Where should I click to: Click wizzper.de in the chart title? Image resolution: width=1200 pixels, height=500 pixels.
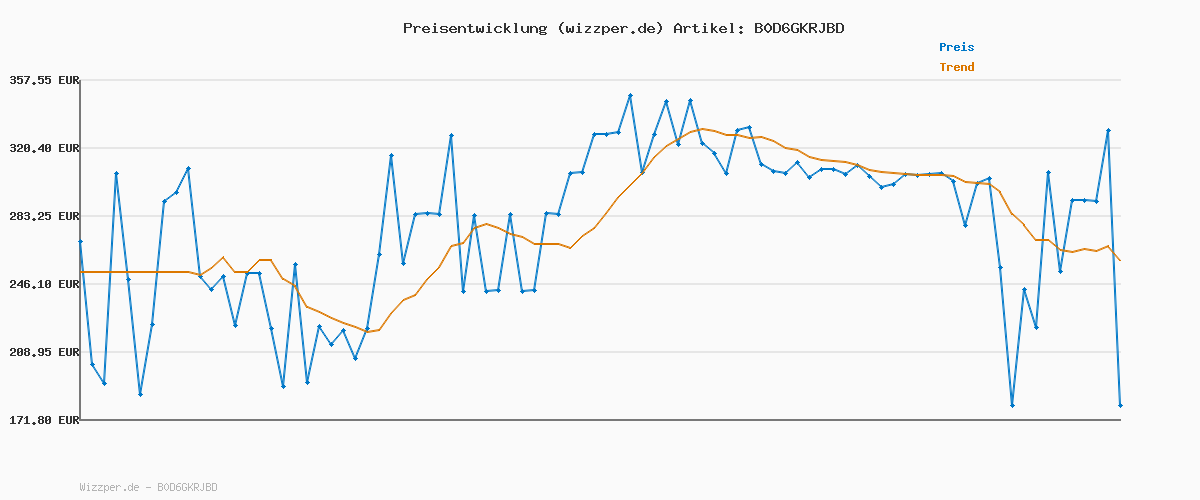(610, 28)
